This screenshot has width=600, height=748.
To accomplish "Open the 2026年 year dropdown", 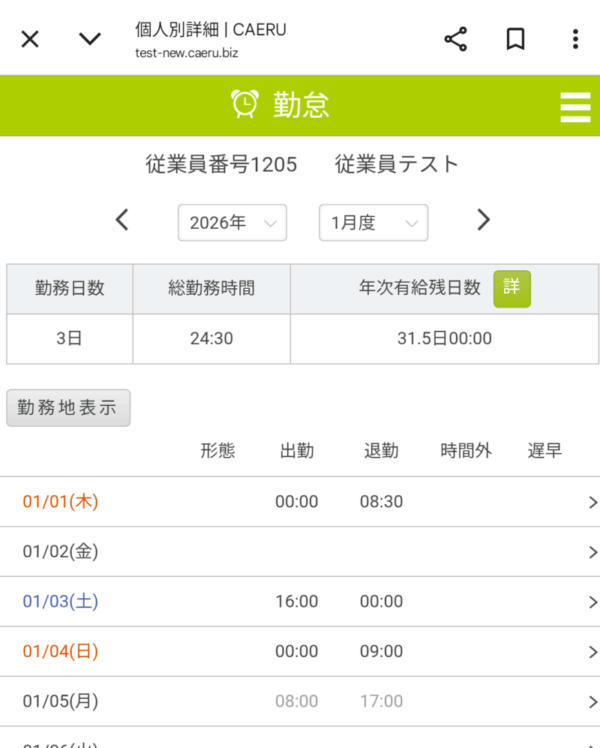I will 232,223.
